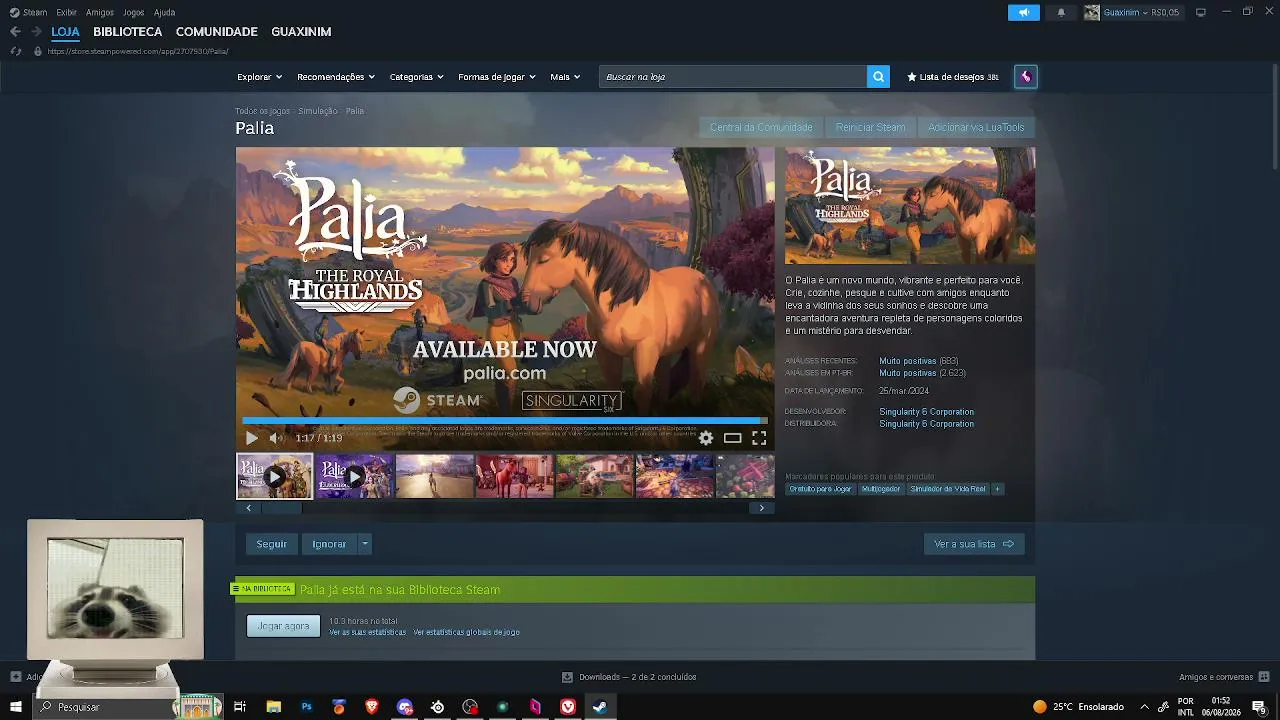Open Lista de desejos
The height and width of the screenshot is (720, 1280).
click(953, 77)
